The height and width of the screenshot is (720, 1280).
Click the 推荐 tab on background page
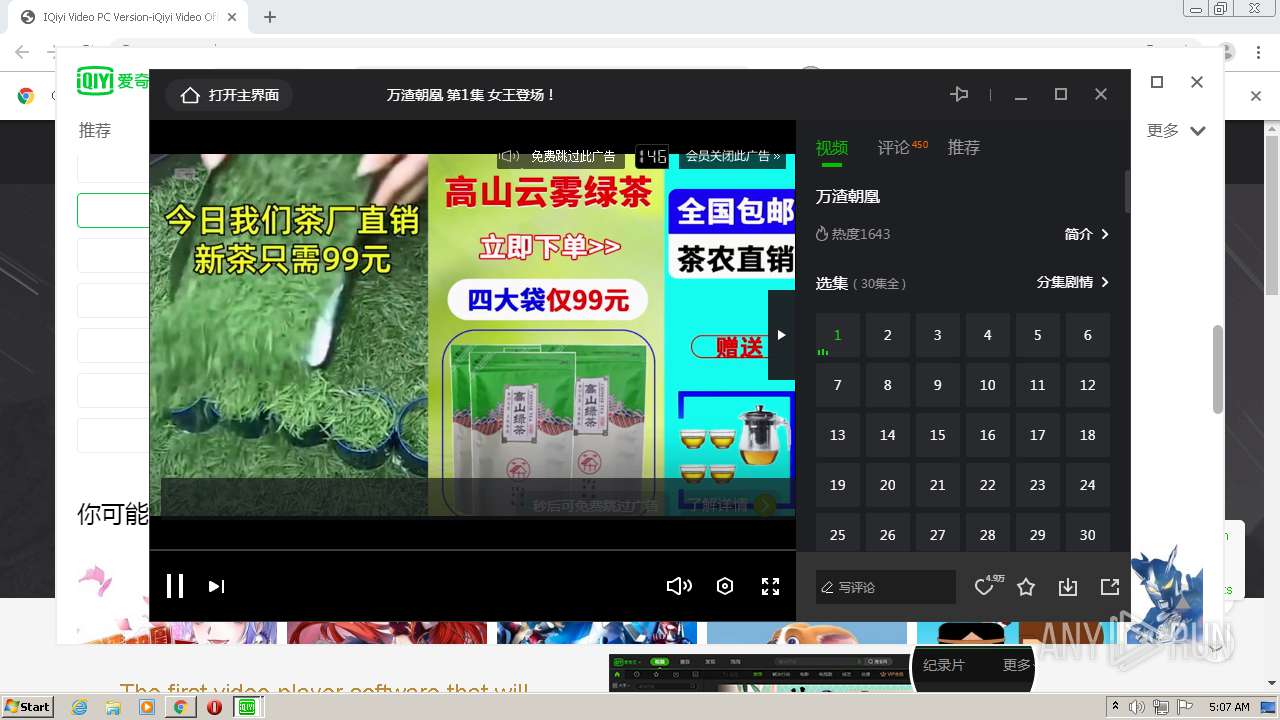(95, 131)
